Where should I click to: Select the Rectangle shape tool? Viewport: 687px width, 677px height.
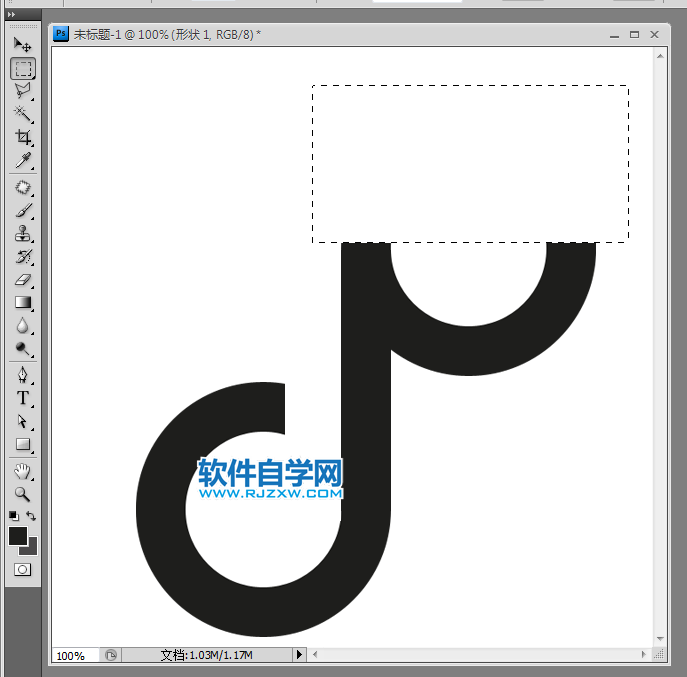click(23, 444)
